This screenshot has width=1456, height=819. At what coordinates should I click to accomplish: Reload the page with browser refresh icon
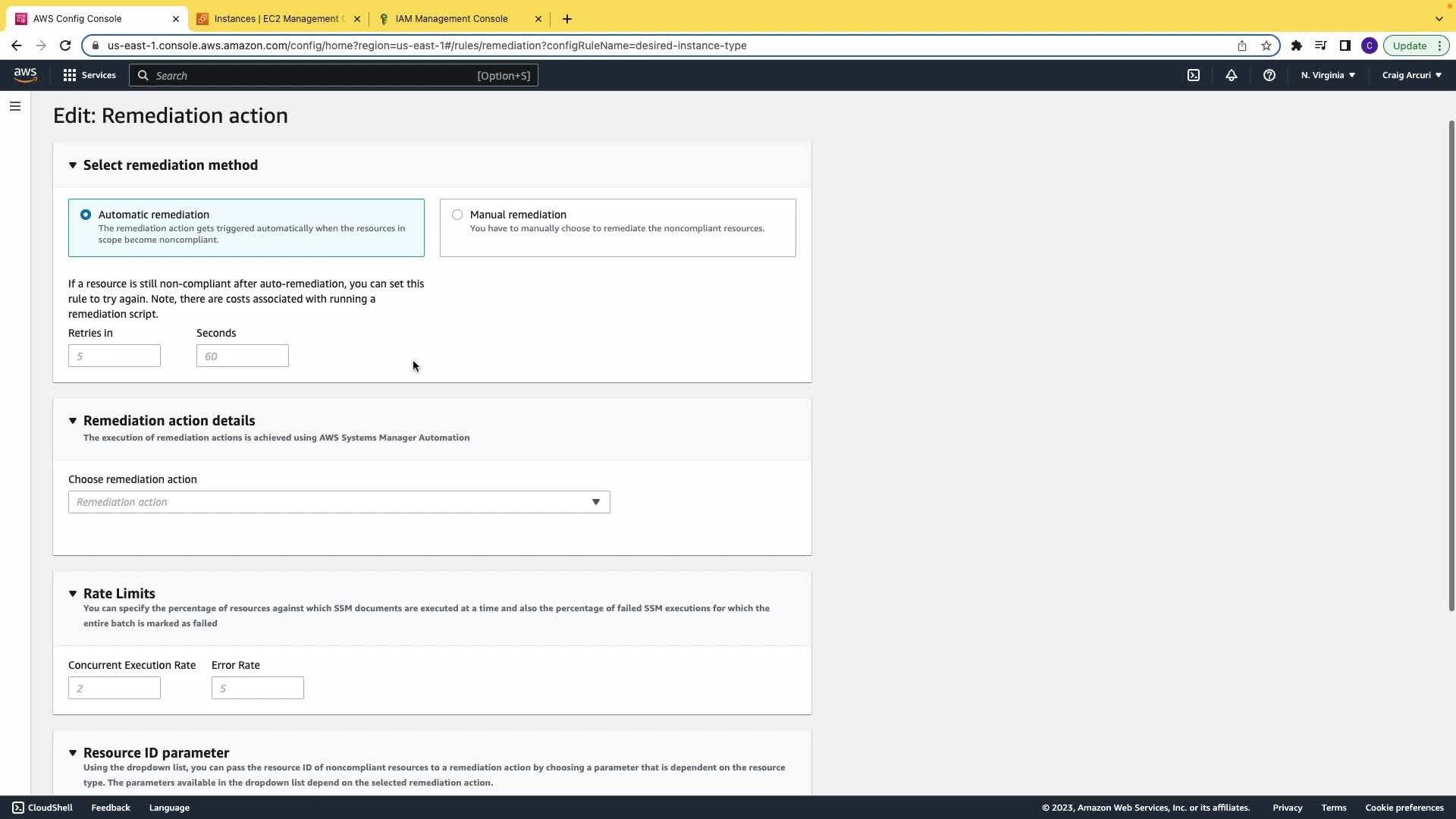tap(65, 45)
